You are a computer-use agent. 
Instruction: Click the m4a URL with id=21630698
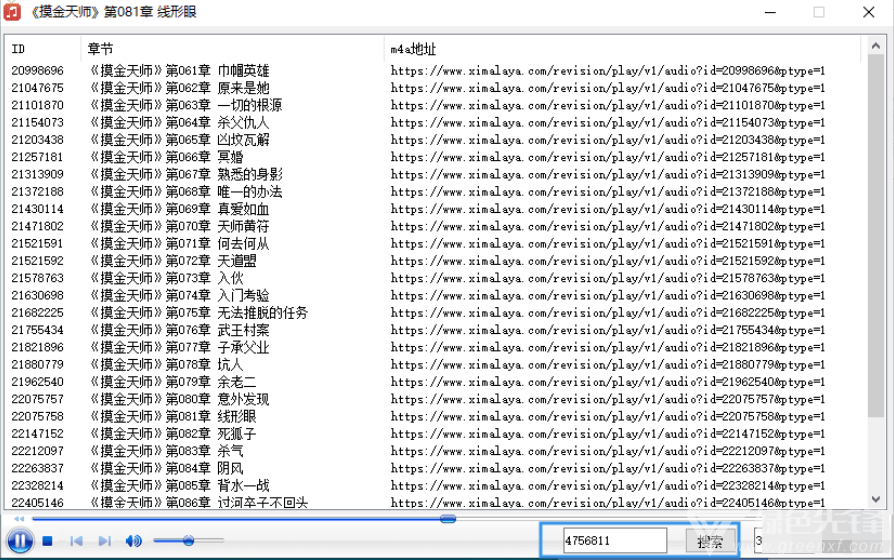(x=608, y=295)
